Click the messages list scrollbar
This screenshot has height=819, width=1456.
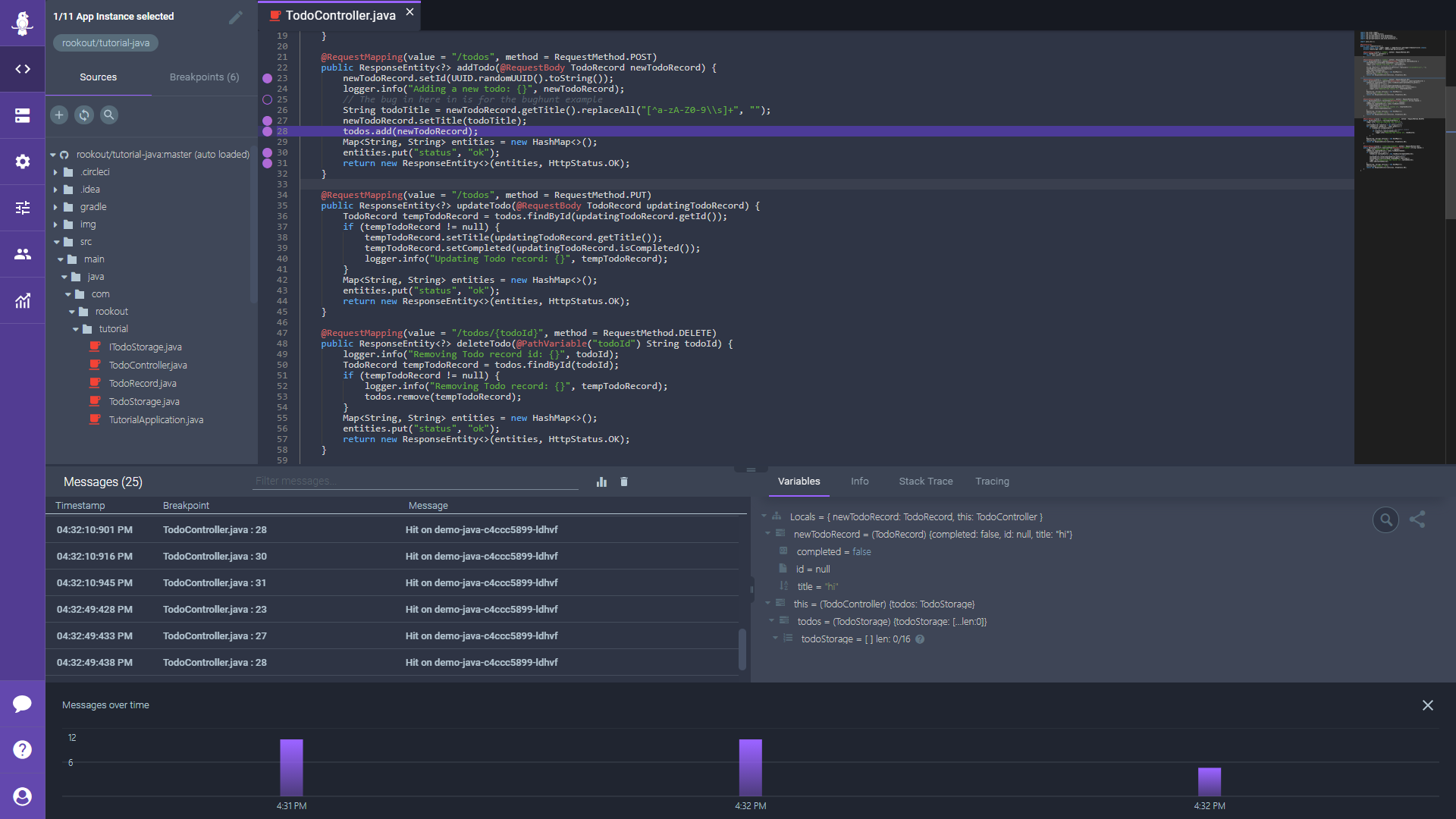(x=742, y=648)
